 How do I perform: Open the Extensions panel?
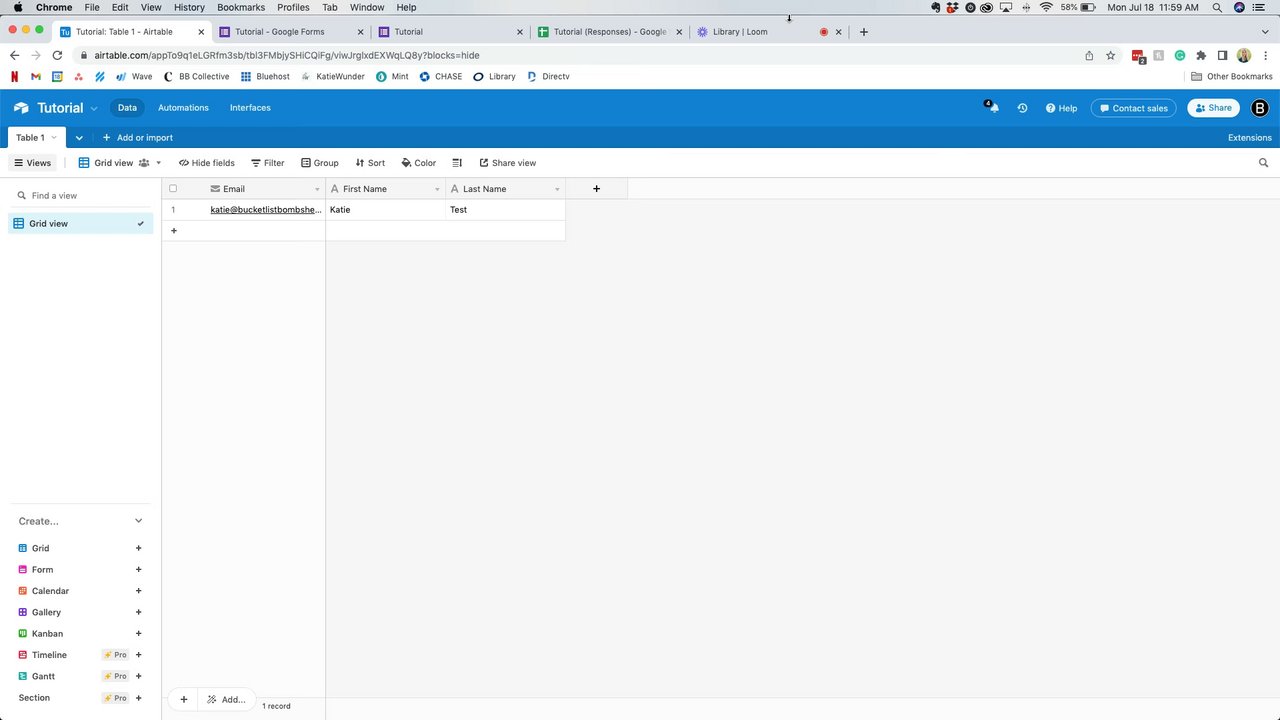[x=1250, y=138]
